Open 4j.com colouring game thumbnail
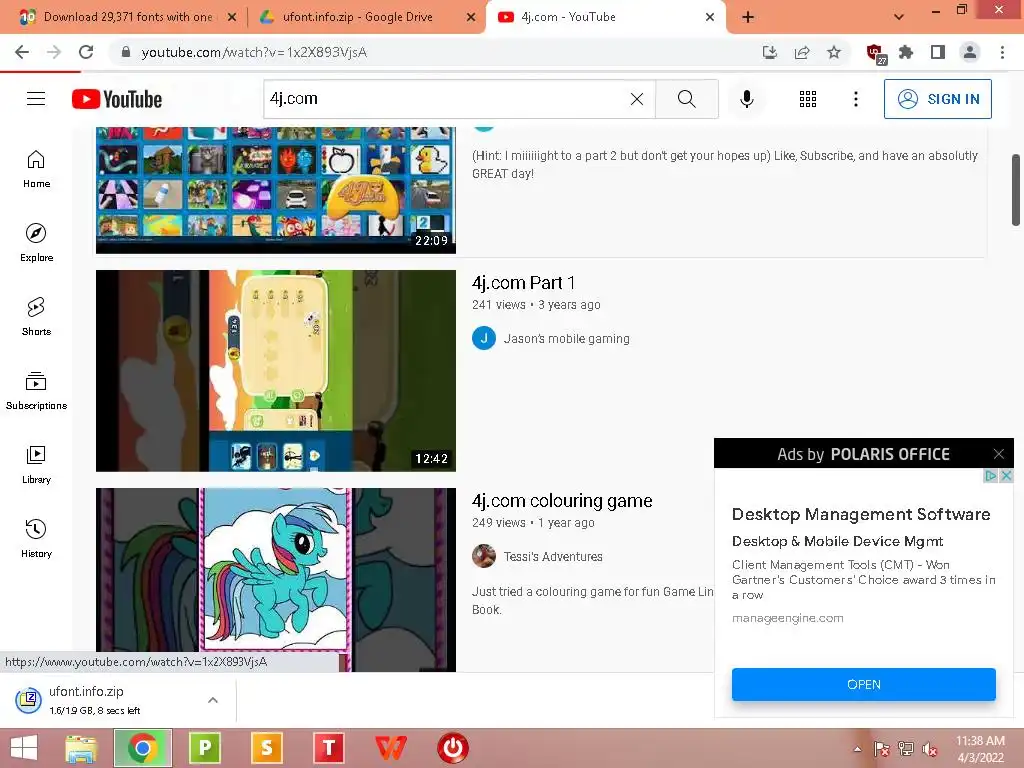The image size is (1024, 768). (276, 579)
